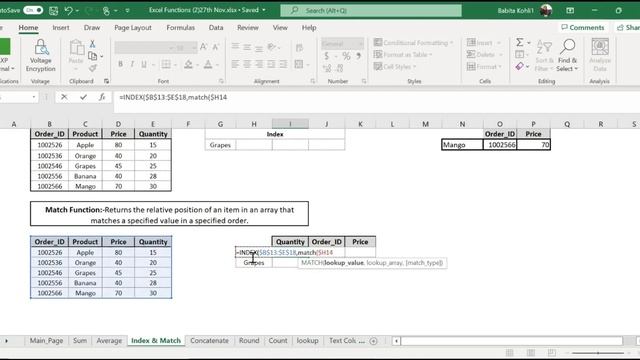Viewport: 640px width, 360px height.
Task: Click the account name Babita Kohli
Action: click(x=516, y=11)
